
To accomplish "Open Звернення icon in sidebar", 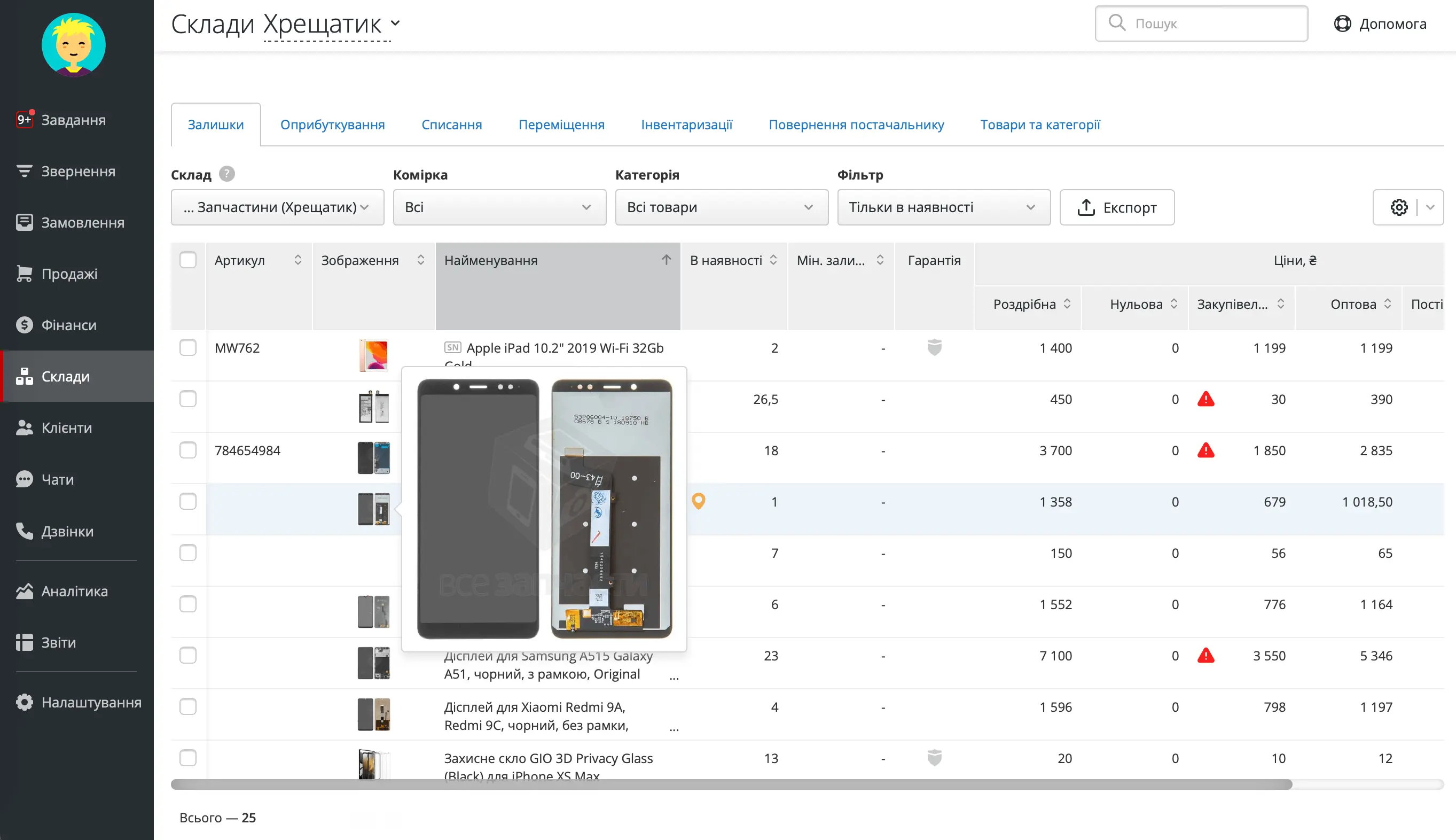I will pyautogui.click(x=24, y=171).
